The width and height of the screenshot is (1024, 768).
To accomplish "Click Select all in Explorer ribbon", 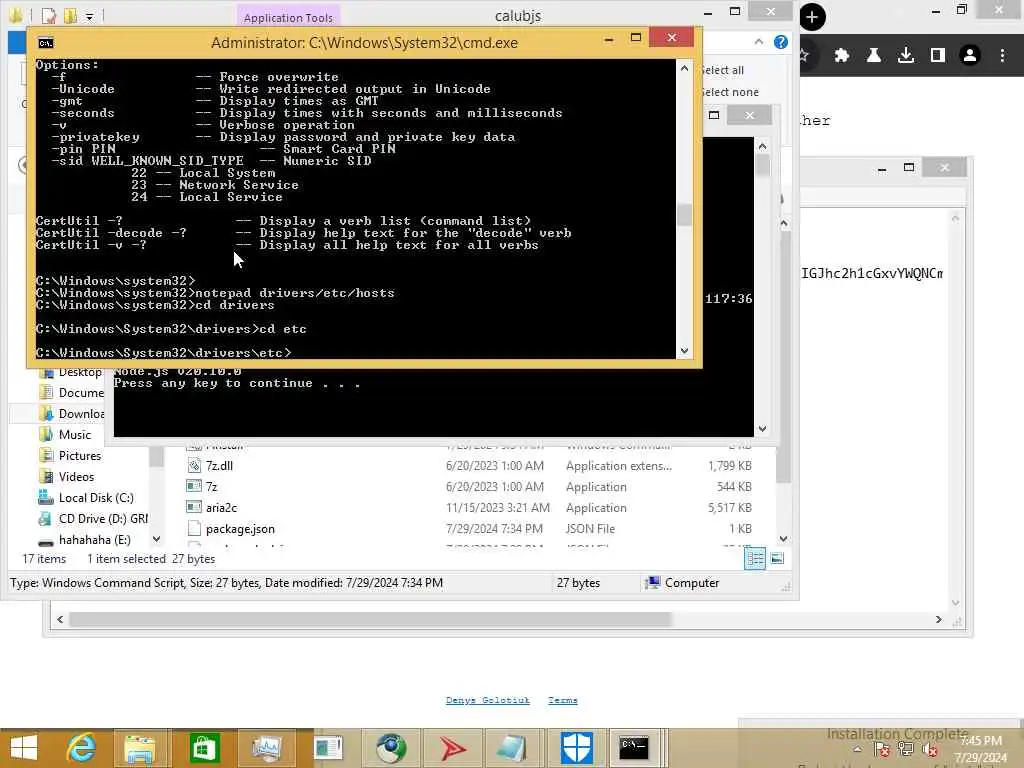I will 723,70.
